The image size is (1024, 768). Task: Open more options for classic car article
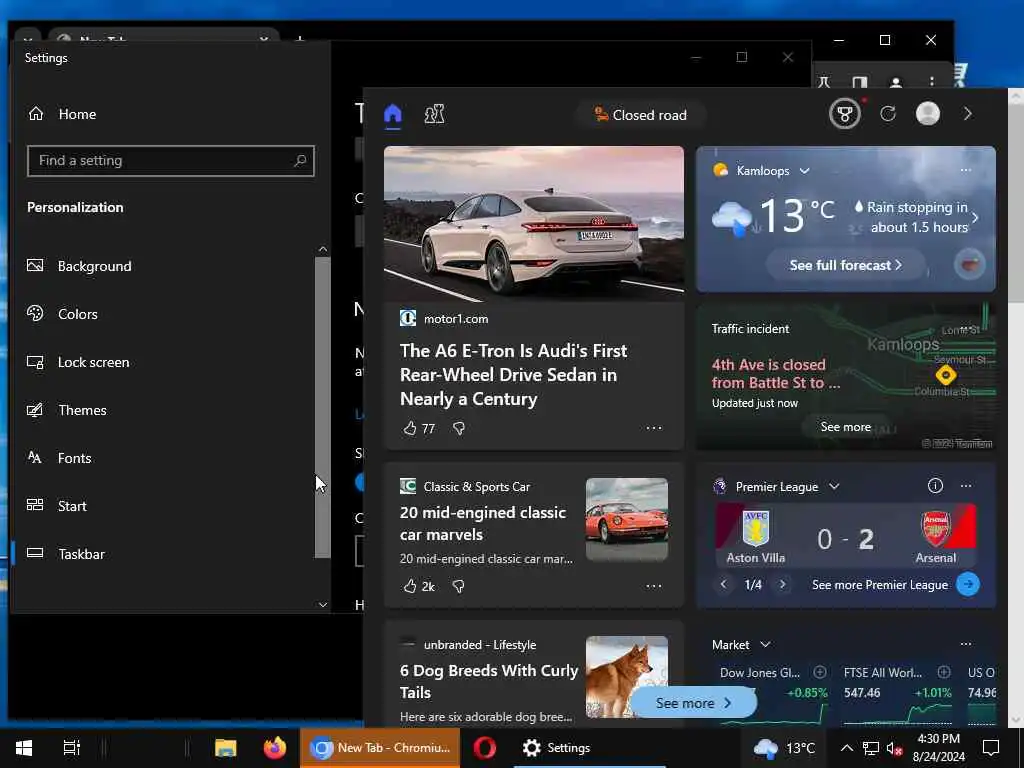coord(654,586)
